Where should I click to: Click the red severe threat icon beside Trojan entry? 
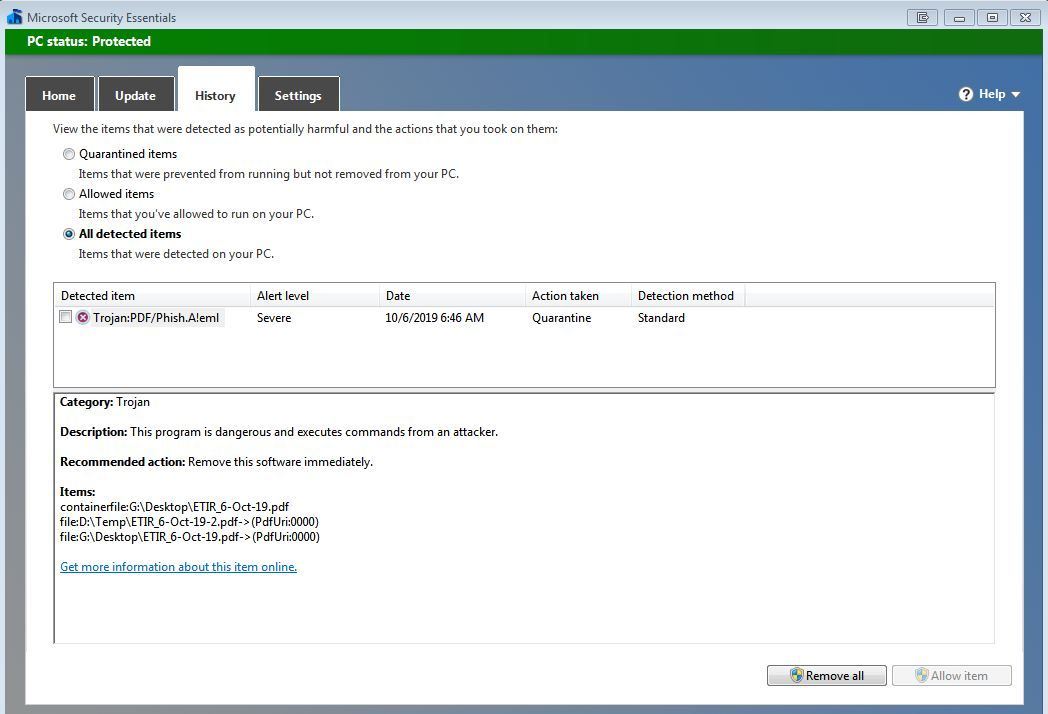tap(83, 318)
